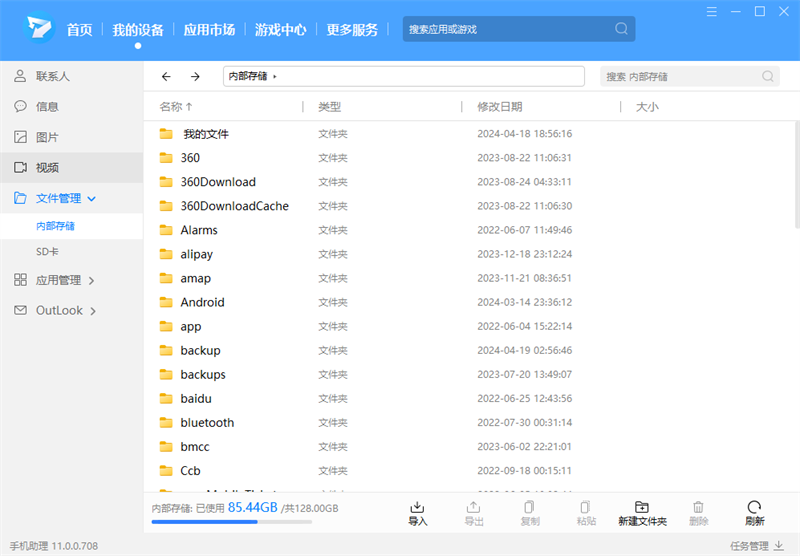The width and height of the screenshot is (800, 556).
Task: Select the 360 folder row
Action: (469, 158)
